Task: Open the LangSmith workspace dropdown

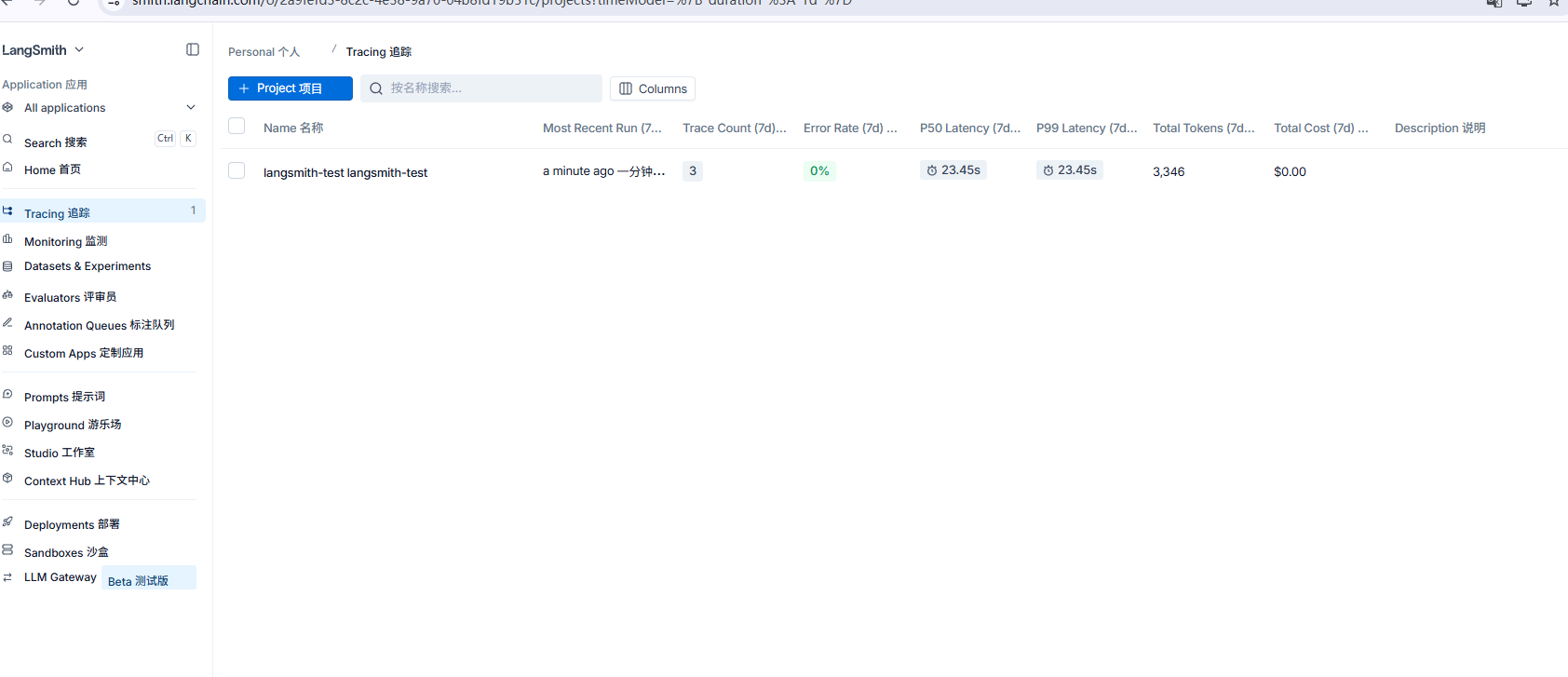Action: (x=43, y=50)
